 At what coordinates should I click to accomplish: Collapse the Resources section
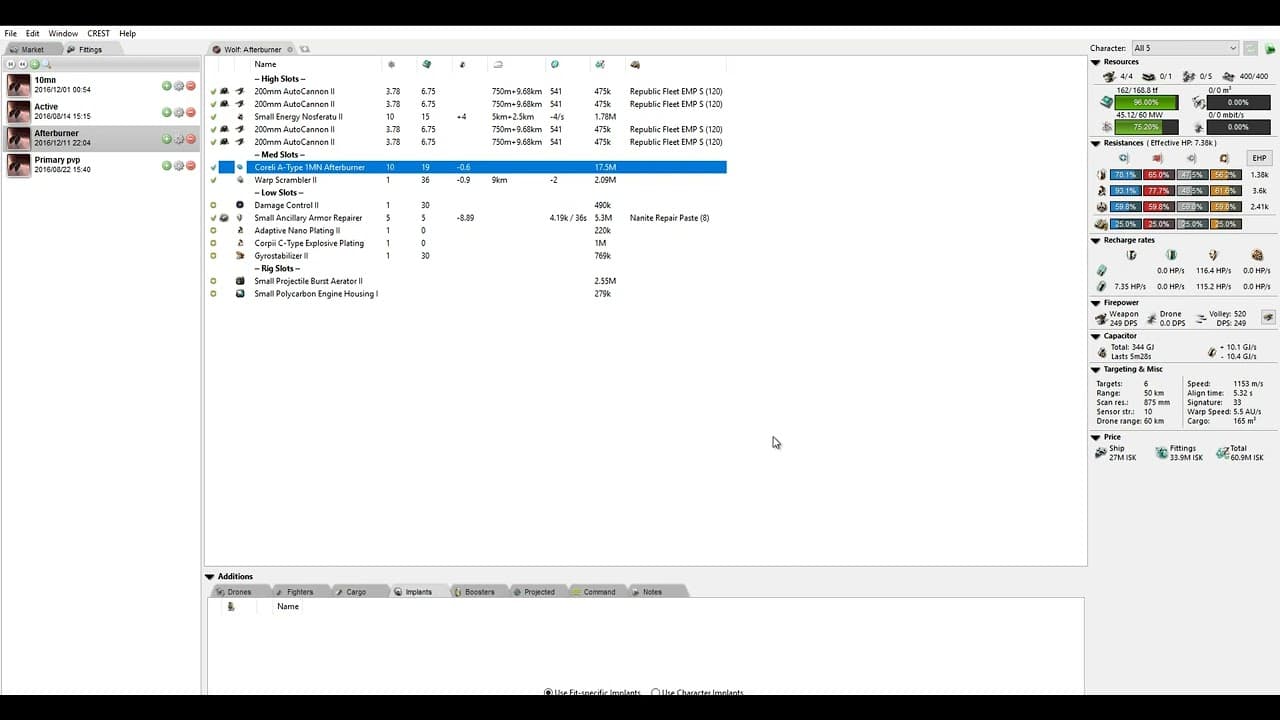[1096, 62]
